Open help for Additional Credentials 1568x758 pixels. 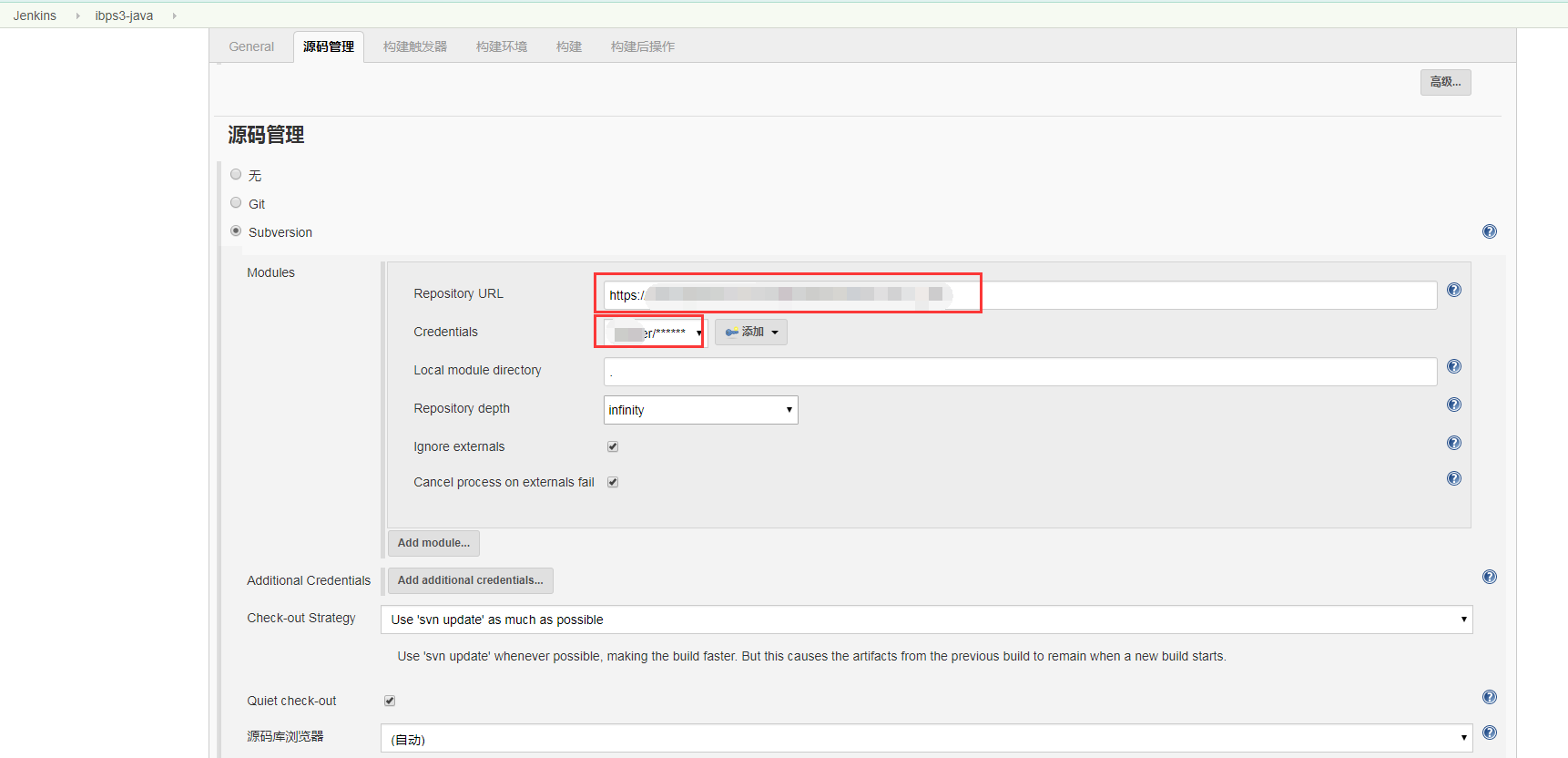[1489, 577]
